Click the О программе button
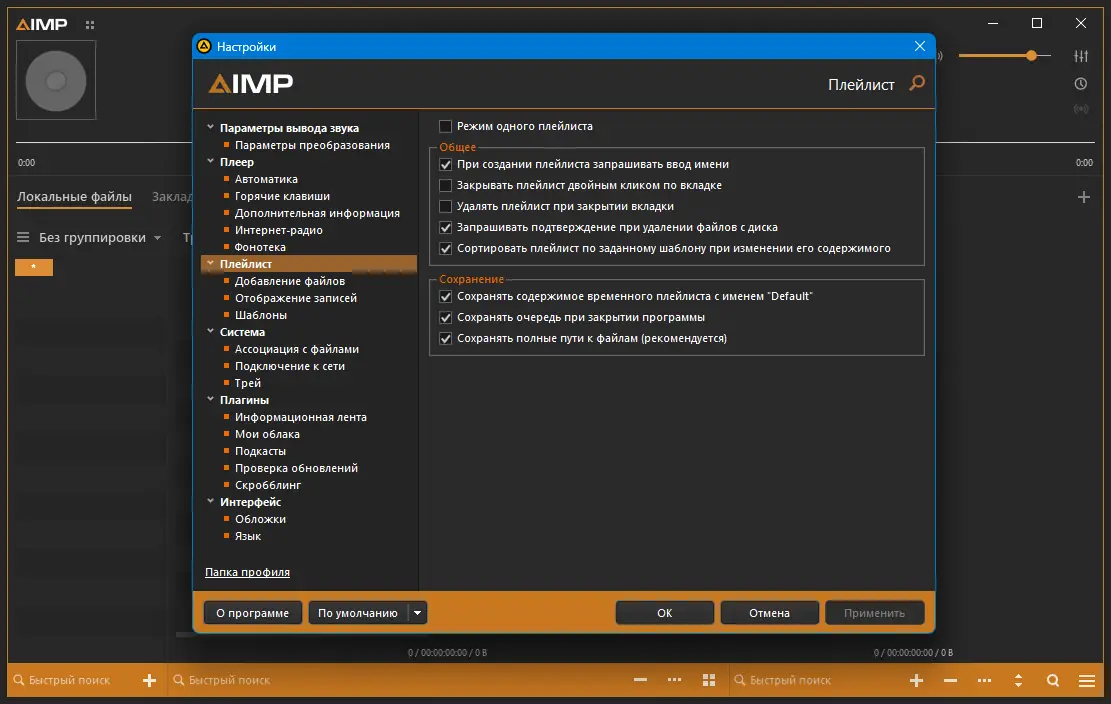The height and width of the screenshot is (704, 1111). [x=252, y=613]
